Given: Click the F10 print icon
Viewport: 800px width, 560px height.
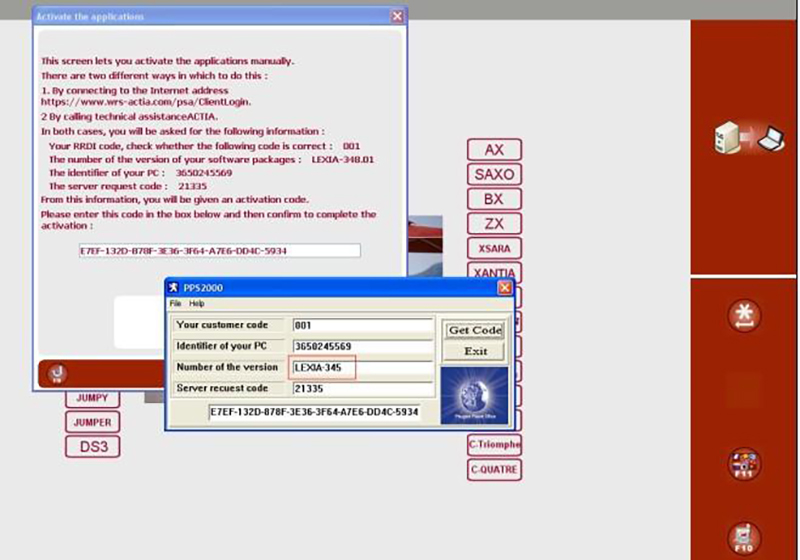Looking at the screenshot, I should [744, 538].
